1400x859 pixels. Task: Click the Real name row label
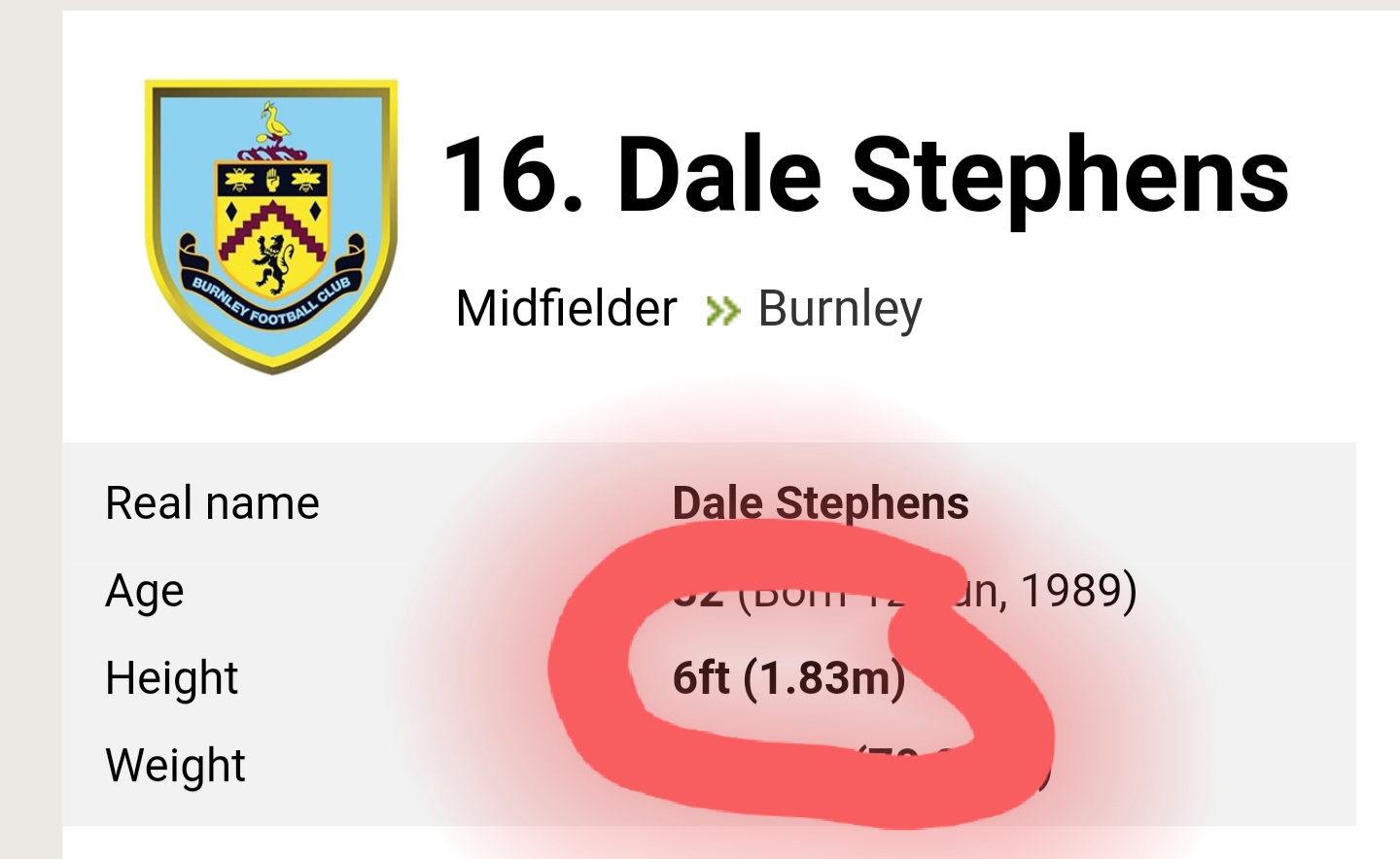tap(212, 503)
